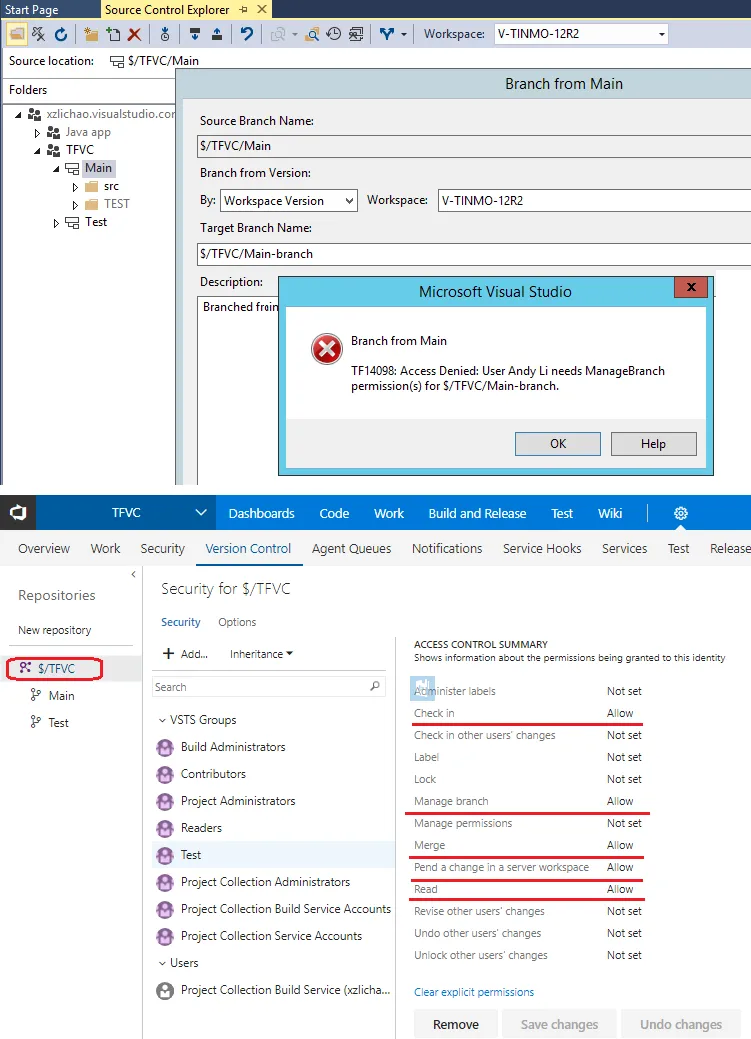
Task: Click the find in source control icon
Action: 312,34
